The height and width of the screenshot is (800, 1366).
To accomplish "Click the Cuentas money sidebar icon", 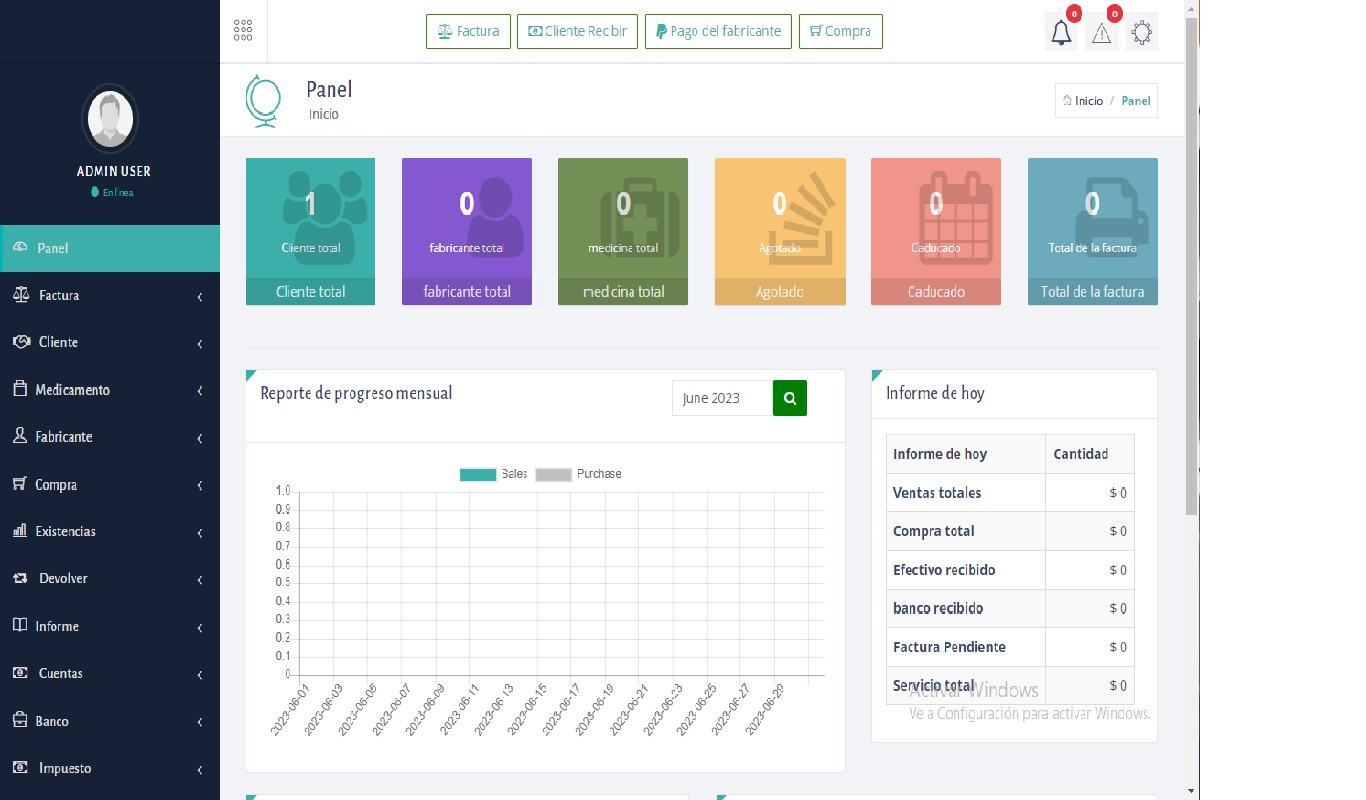I will pyautogui.click(x=20, y=673).
